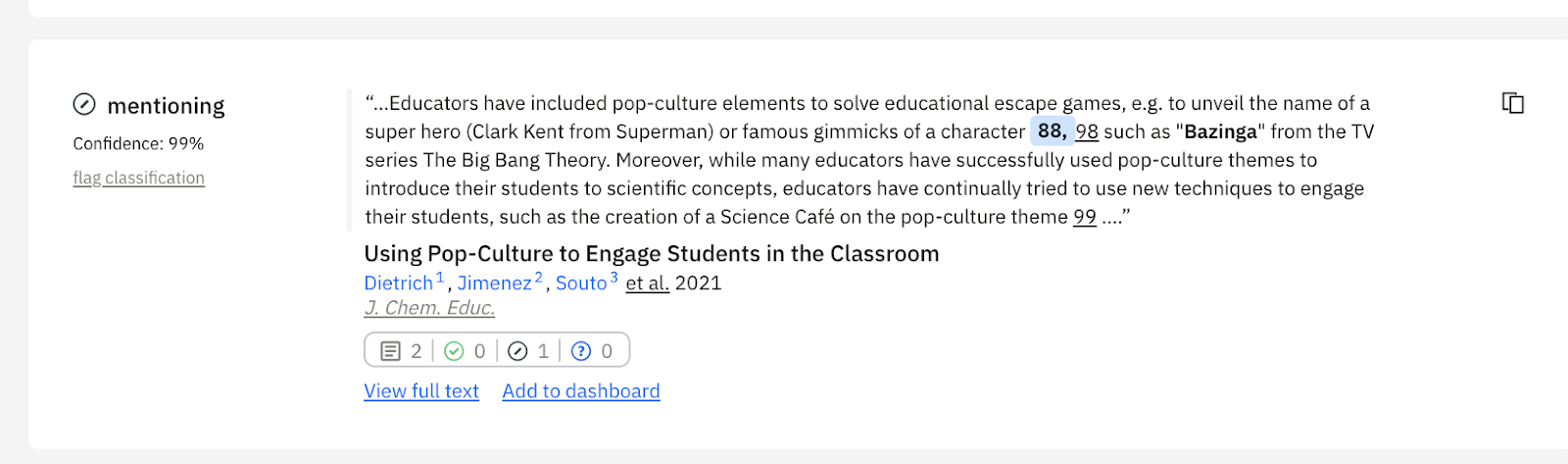Open author Dietrich's profile link
Screen dimensions: 1568x464
[x=398, y=284]
